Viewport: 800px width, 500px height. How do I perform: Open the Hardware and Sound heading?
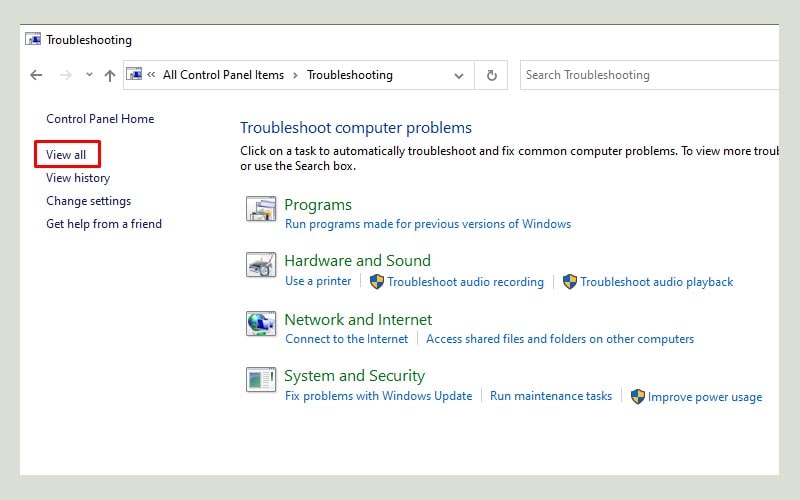pyautogui.click(x=358, y=261)
